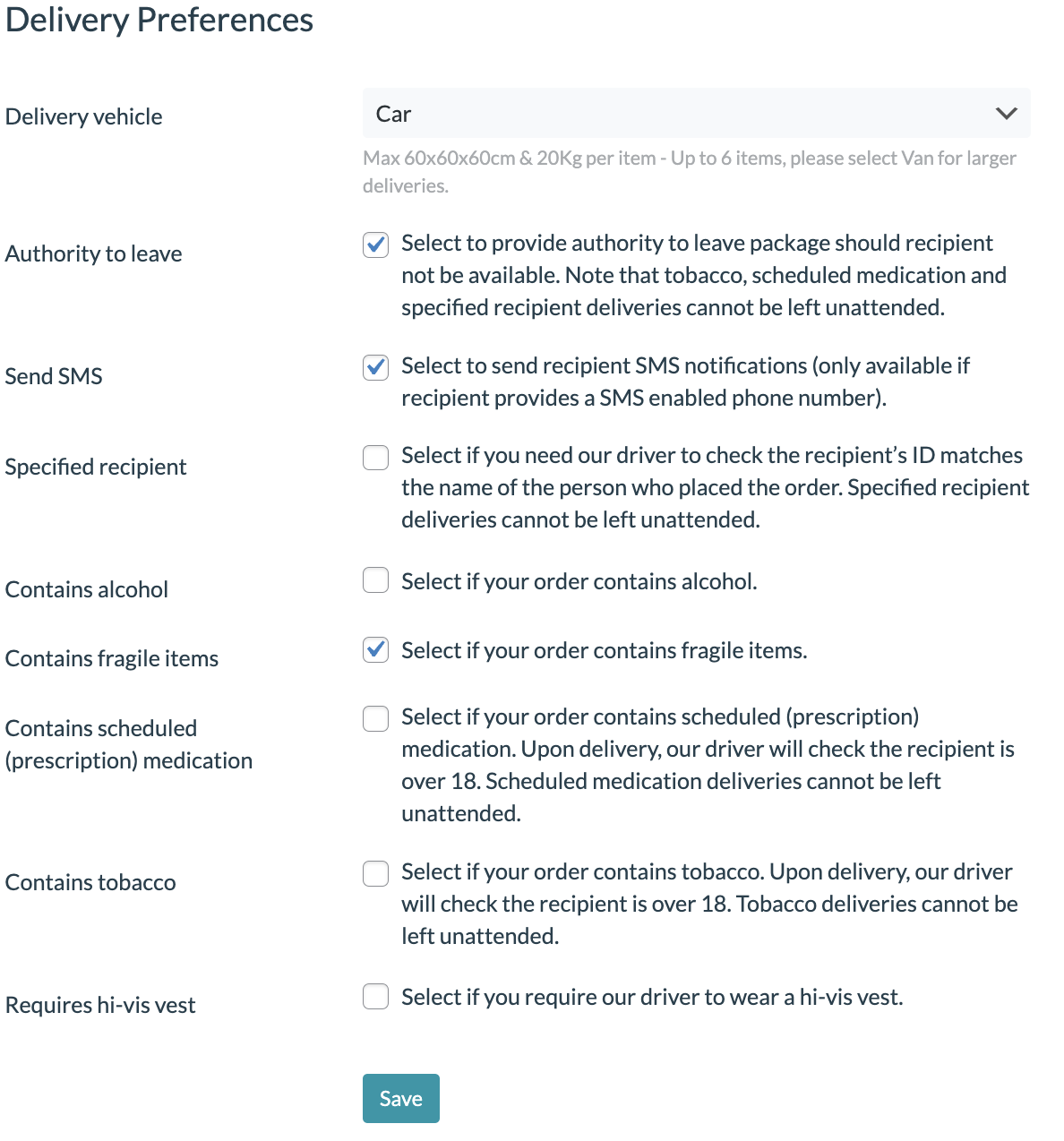1064x1141 pixels.
Task: Click the Car value in vehicle selector
Action: point(393,115)
